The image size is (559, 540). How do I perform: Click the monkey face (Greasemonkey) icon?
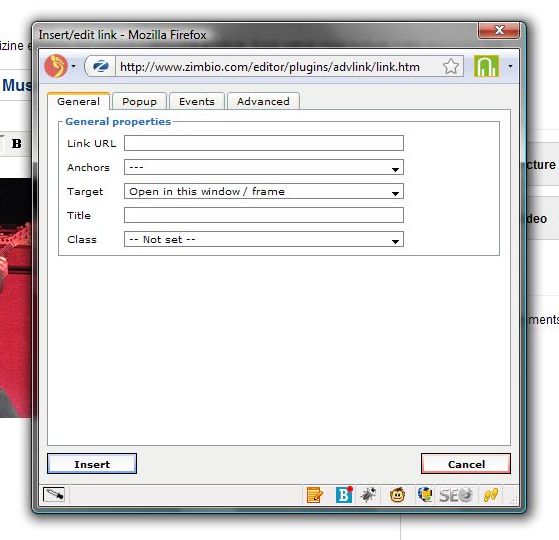click(397, 495)
